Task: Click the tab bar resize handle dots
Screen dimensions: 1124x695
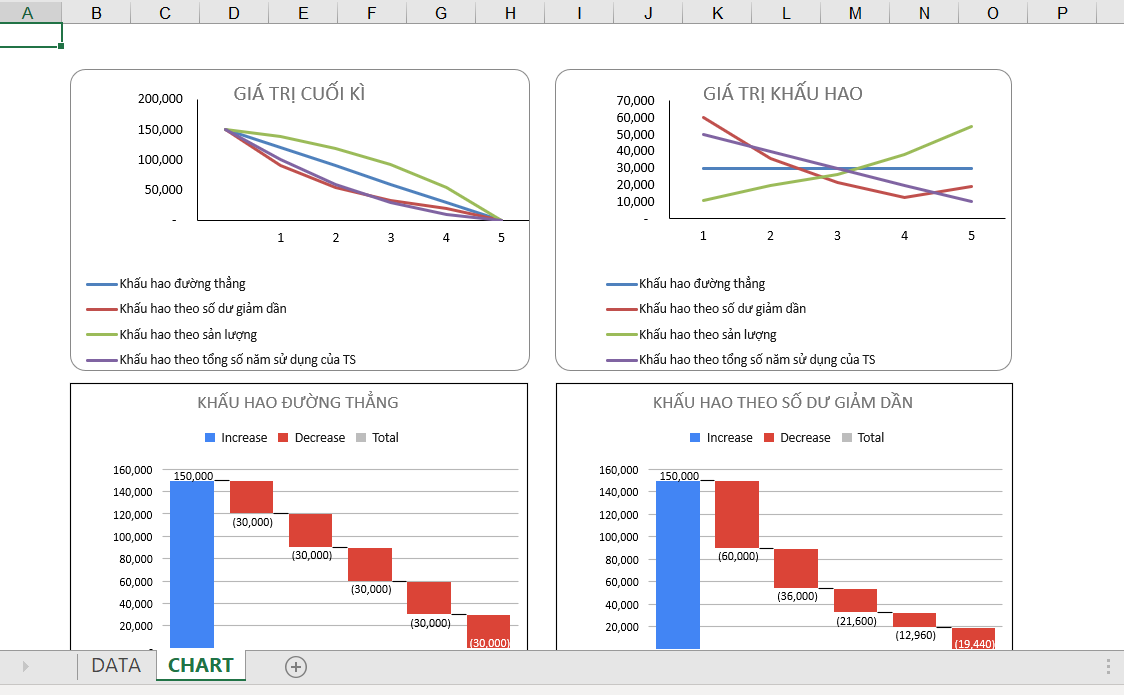Action: [1107, 667]
